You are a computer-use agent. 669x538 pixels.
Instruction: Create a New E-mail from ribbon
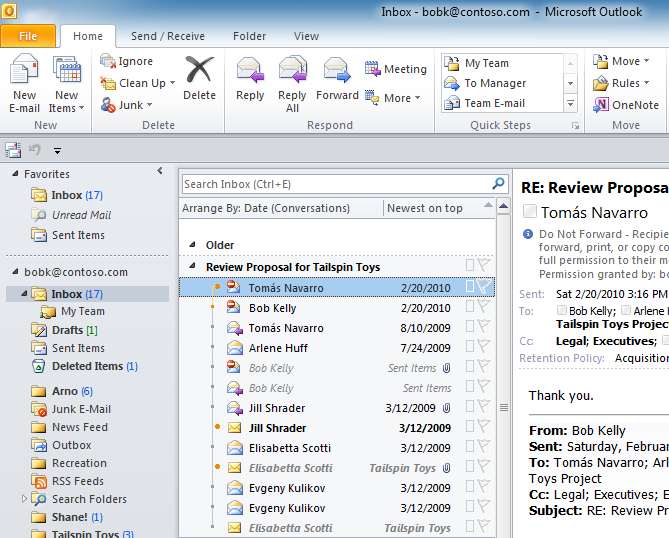(x=24, y=83)
